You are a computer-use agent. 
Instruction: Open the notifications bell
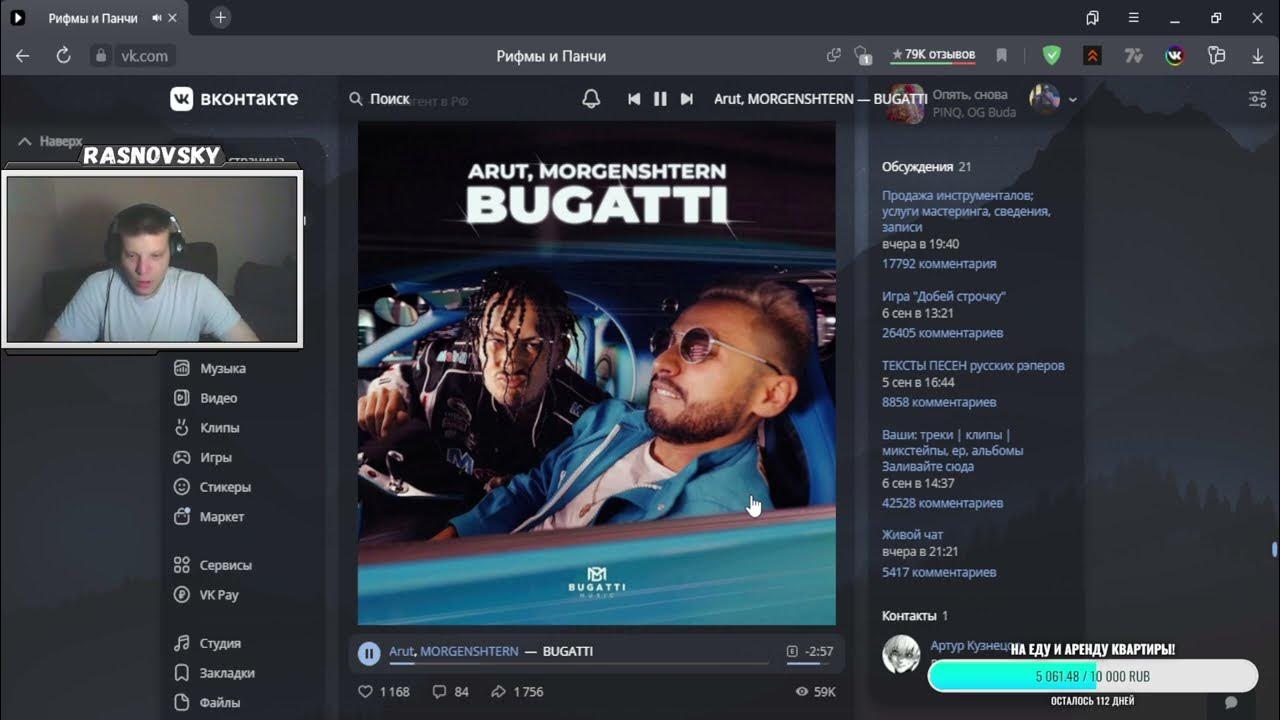[591, 99]
